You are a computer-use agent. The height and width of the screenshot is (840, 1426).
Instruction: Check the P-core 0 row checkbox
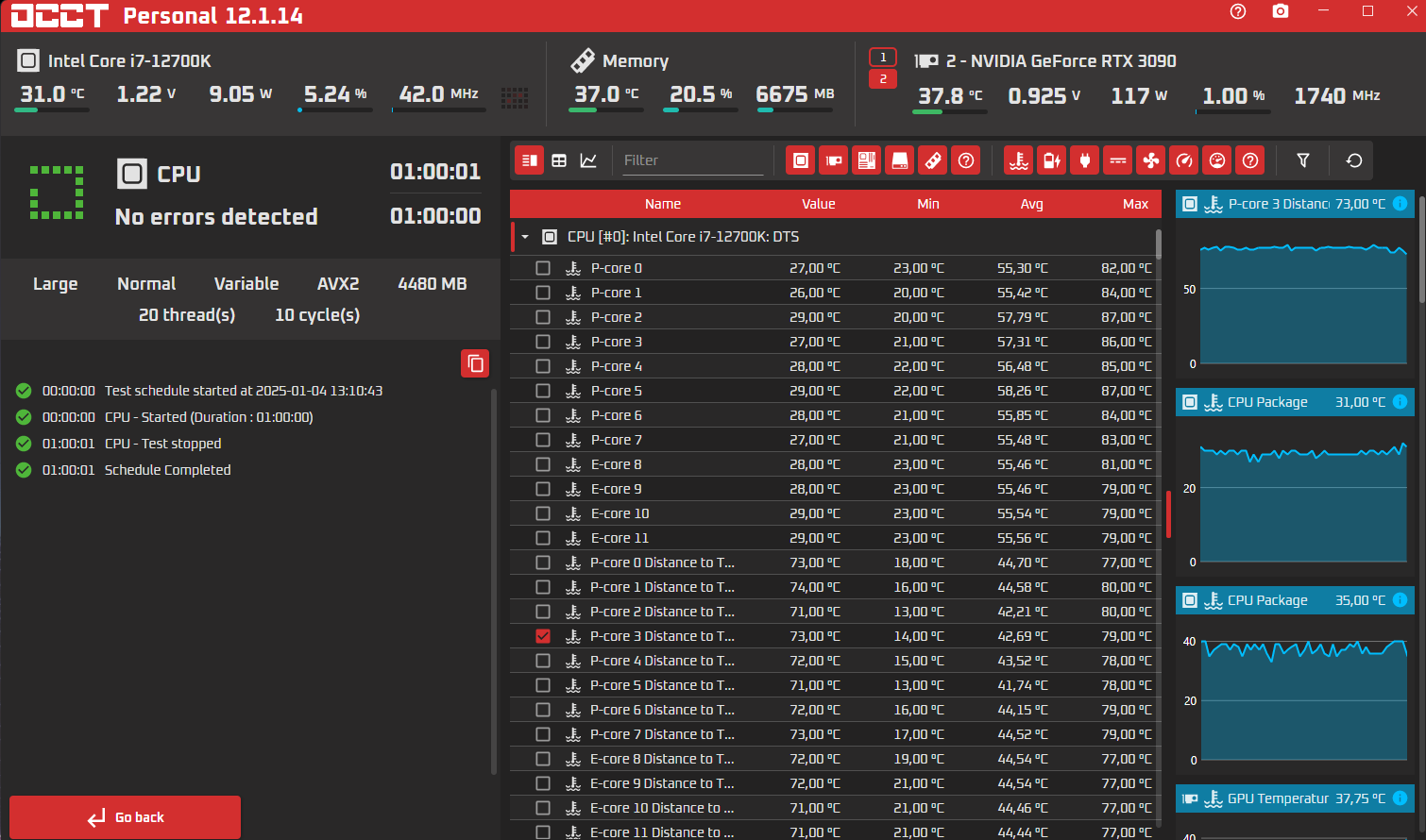543,268
